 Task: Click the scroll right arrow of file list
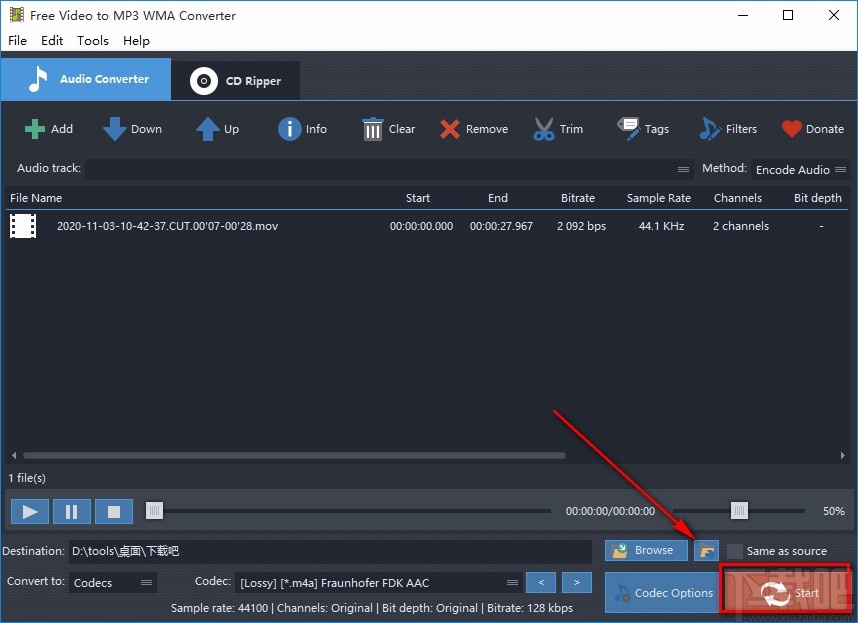coord(843,455)
